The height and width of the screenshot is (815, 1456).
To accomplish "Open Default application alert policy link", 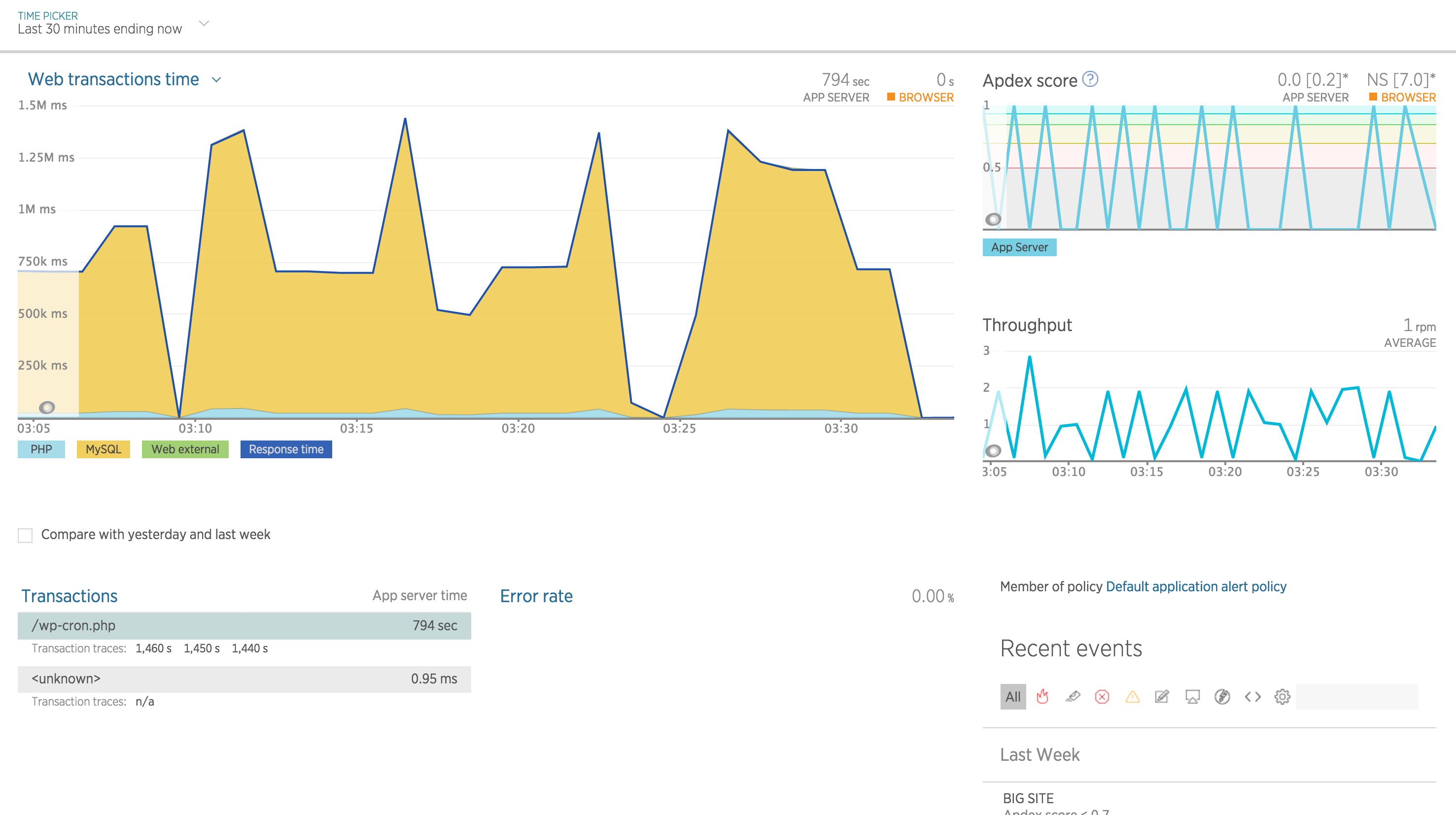I will coord(1195,587).
